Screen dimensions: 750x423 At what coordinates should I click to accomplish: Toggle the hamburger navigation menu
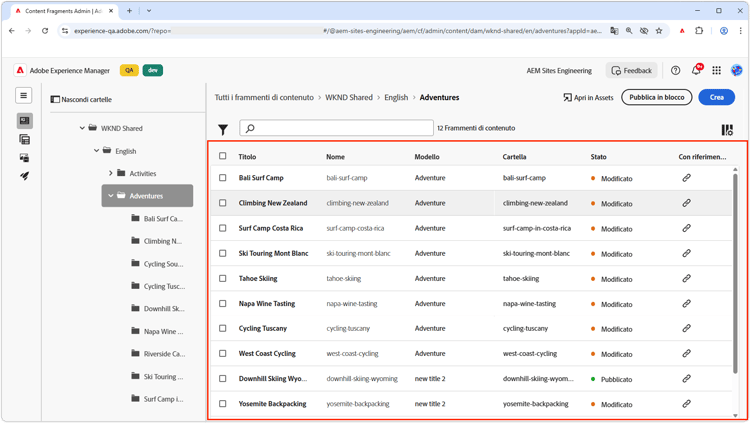pos(24,96)
